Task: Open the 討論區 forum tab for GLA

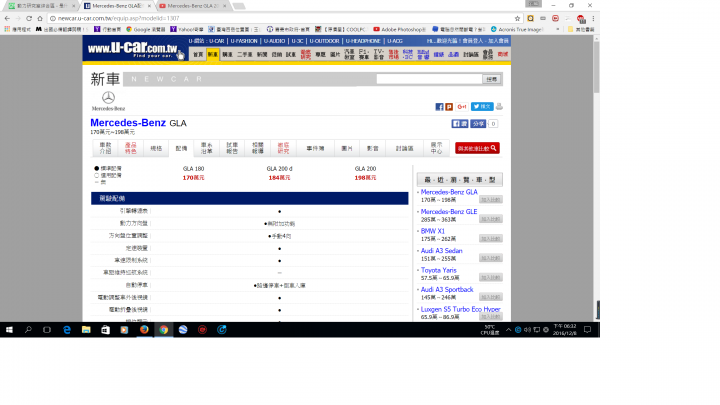Action: click(404, 148)
